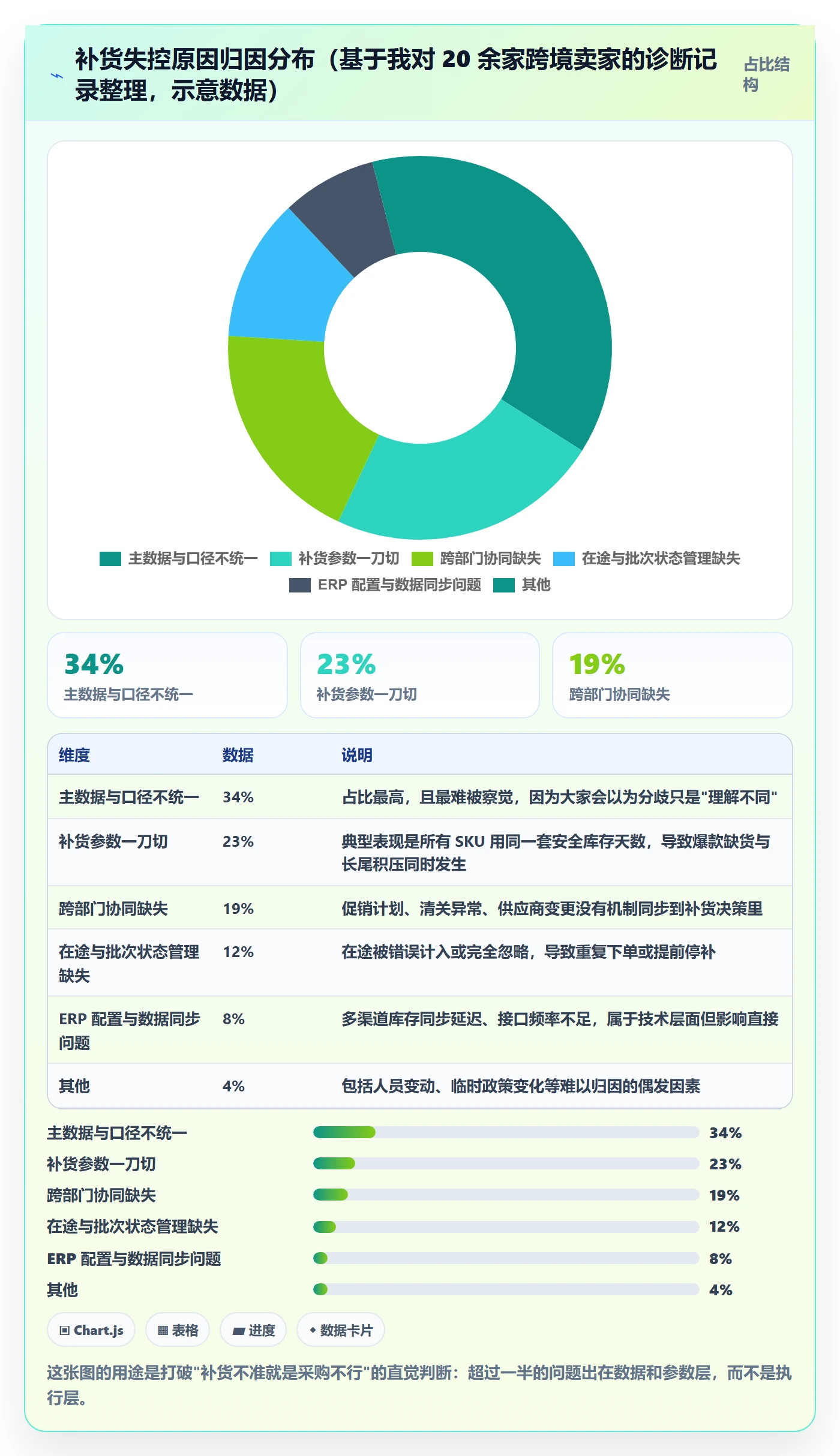
Task: Click the bar icon in 进度 tag
Action: coord(239,1331)
